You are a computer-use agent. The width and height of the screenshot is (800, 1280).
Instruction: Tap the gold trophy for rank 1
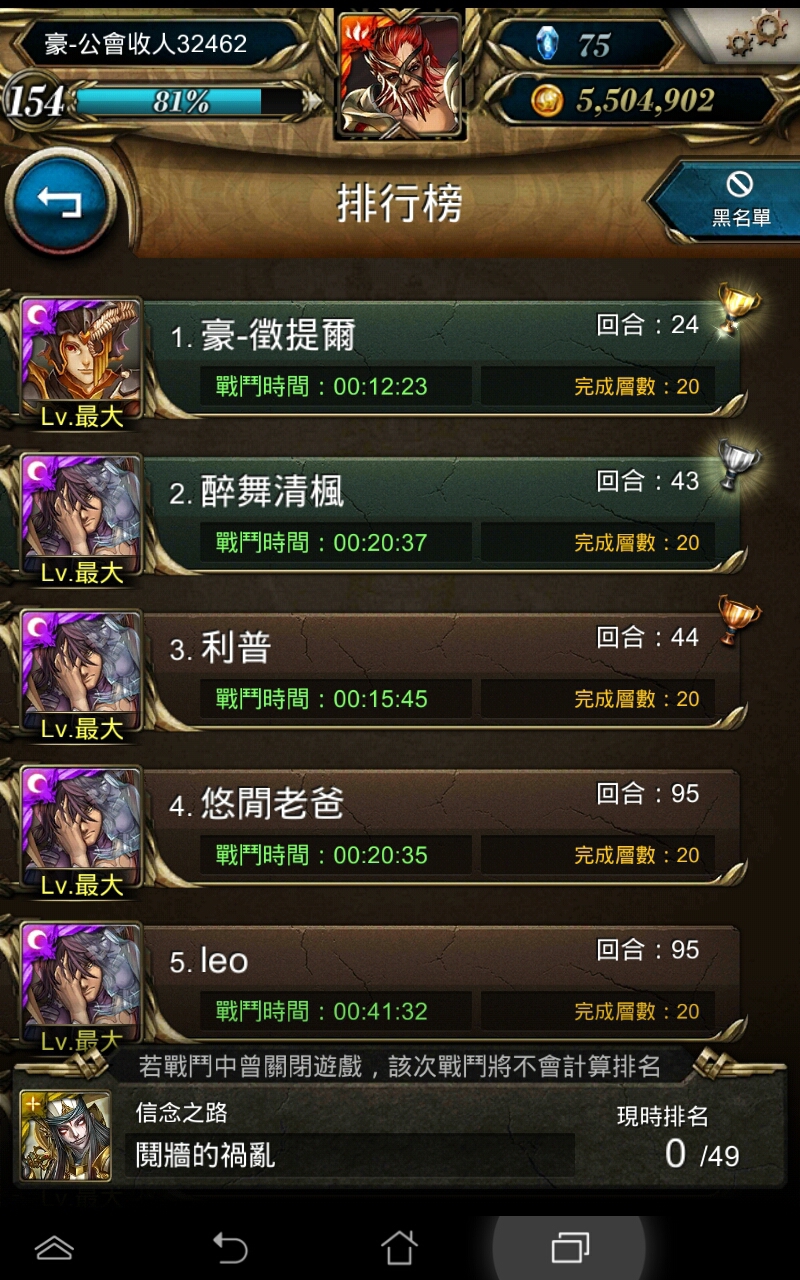click(x=738, y=309)
